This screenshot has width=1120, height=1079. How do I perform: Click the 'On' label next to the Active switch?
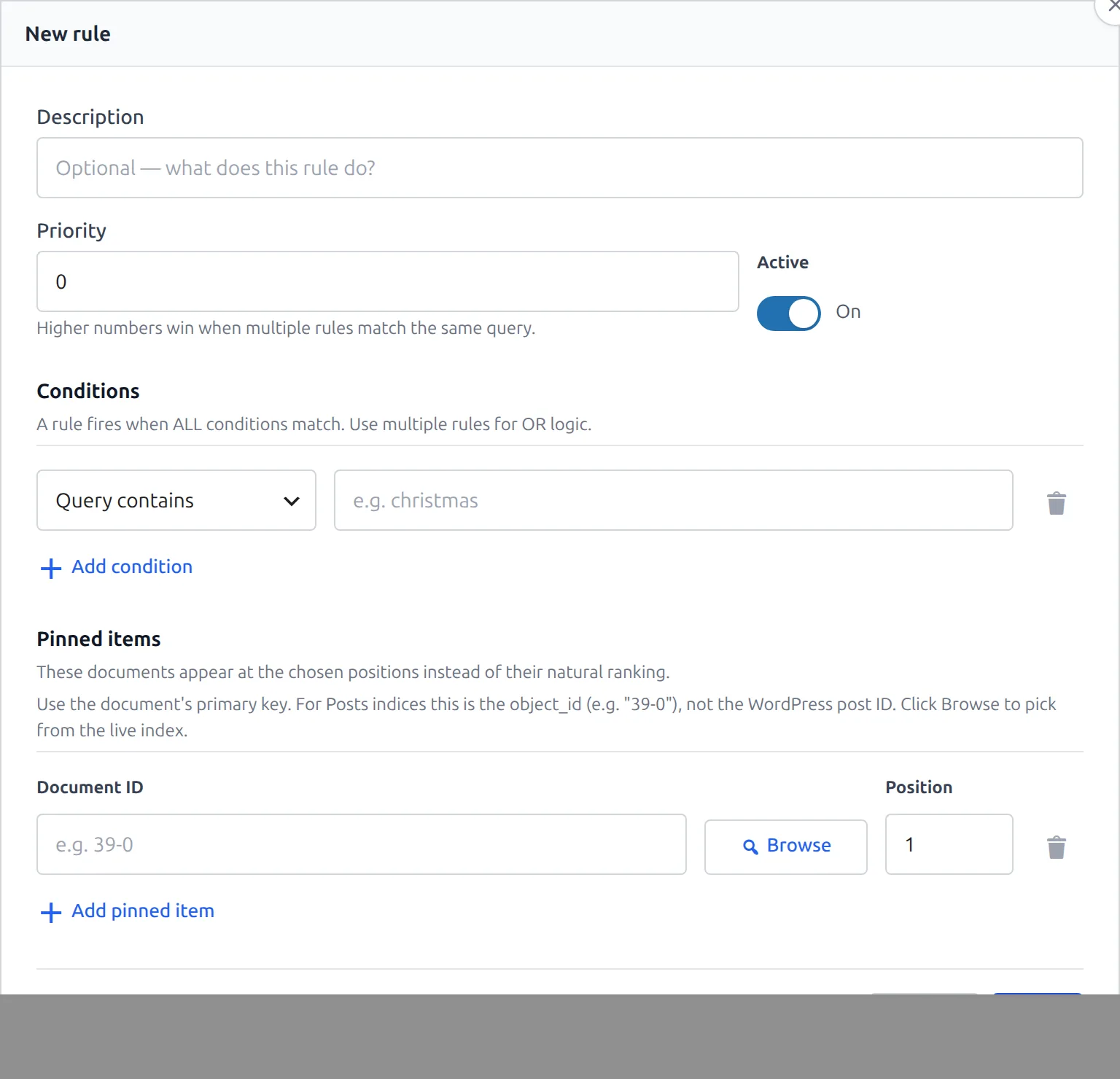(848, 312)
